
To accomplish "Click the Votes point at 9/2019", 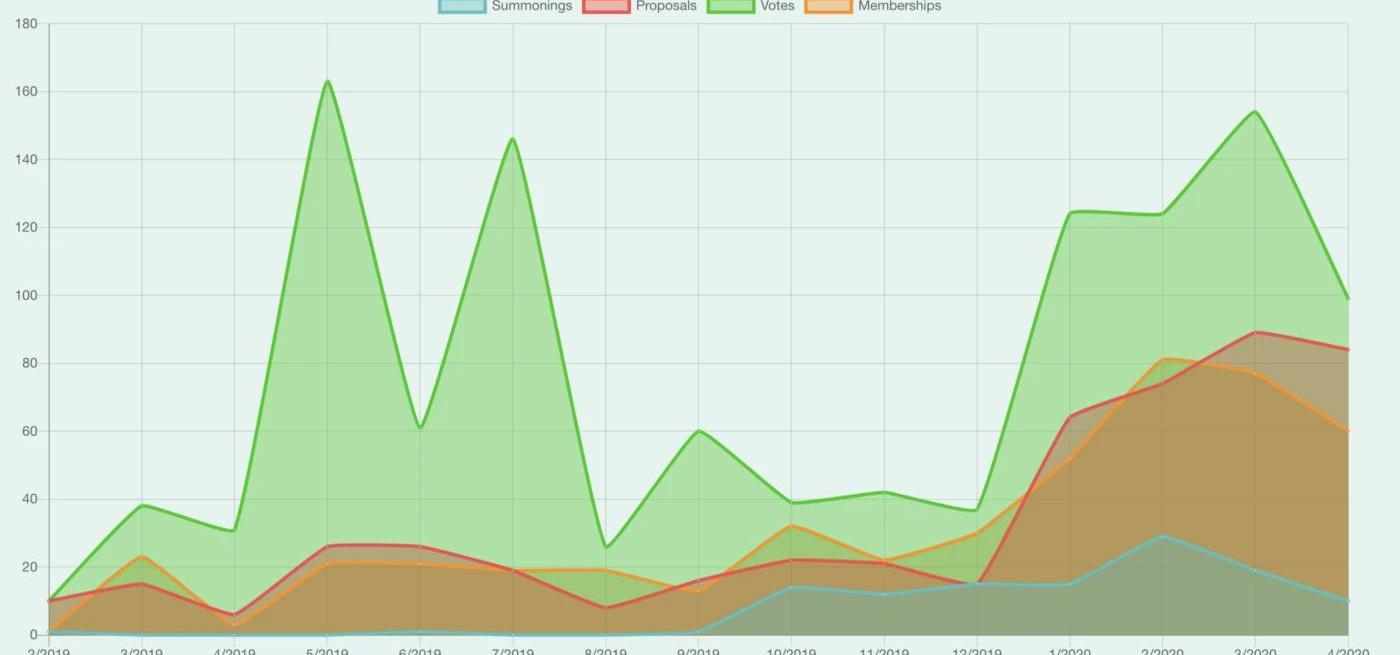I will (699, 431).
